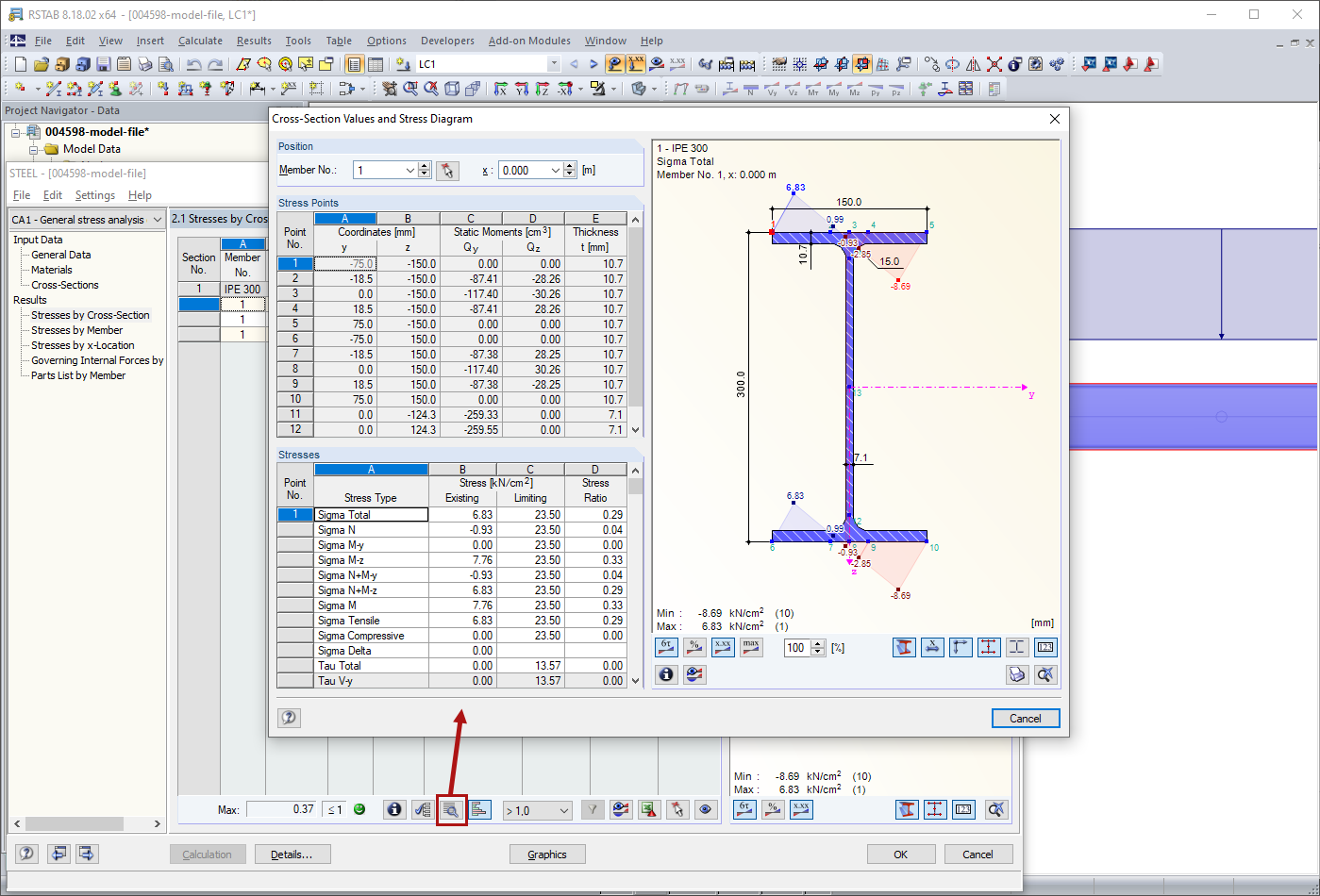Open the Member No. dropdown
Viewport: 1320px width, 896px height.
pos(410,171)
